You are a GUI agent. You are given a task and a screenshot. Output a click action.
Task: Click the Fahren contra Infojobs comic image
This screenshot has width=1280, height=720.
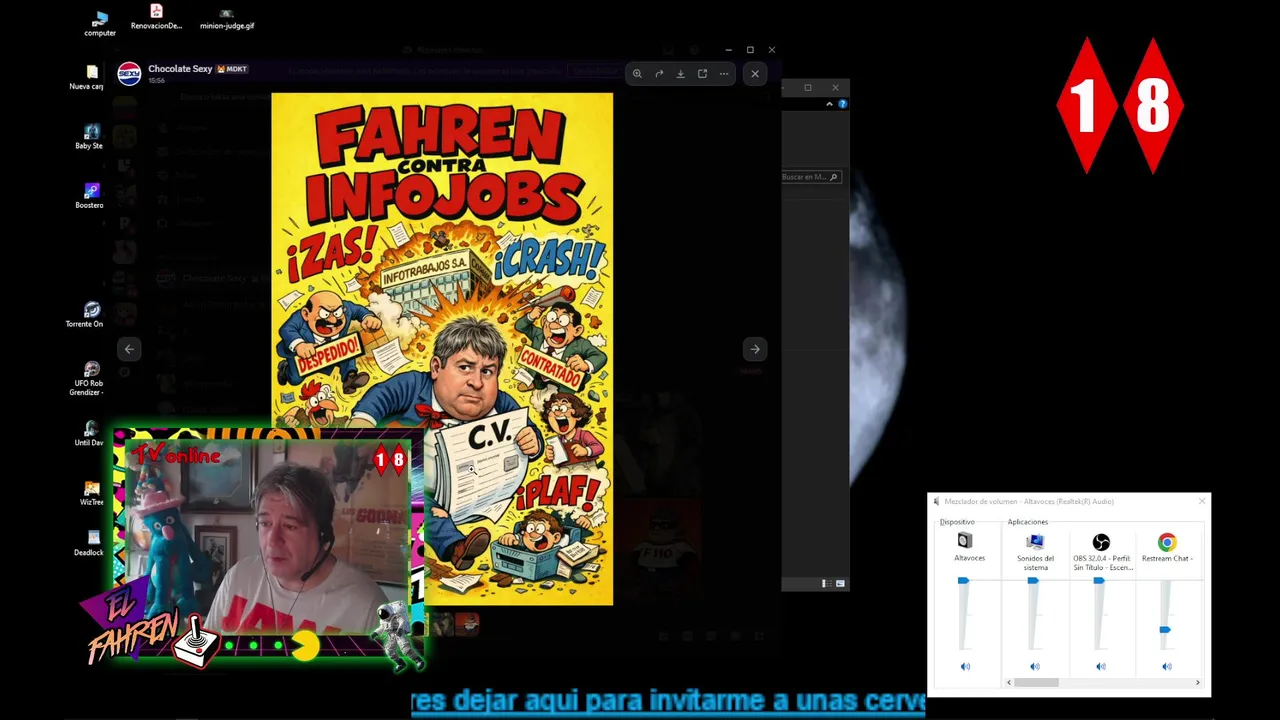[x=442, y=349]
